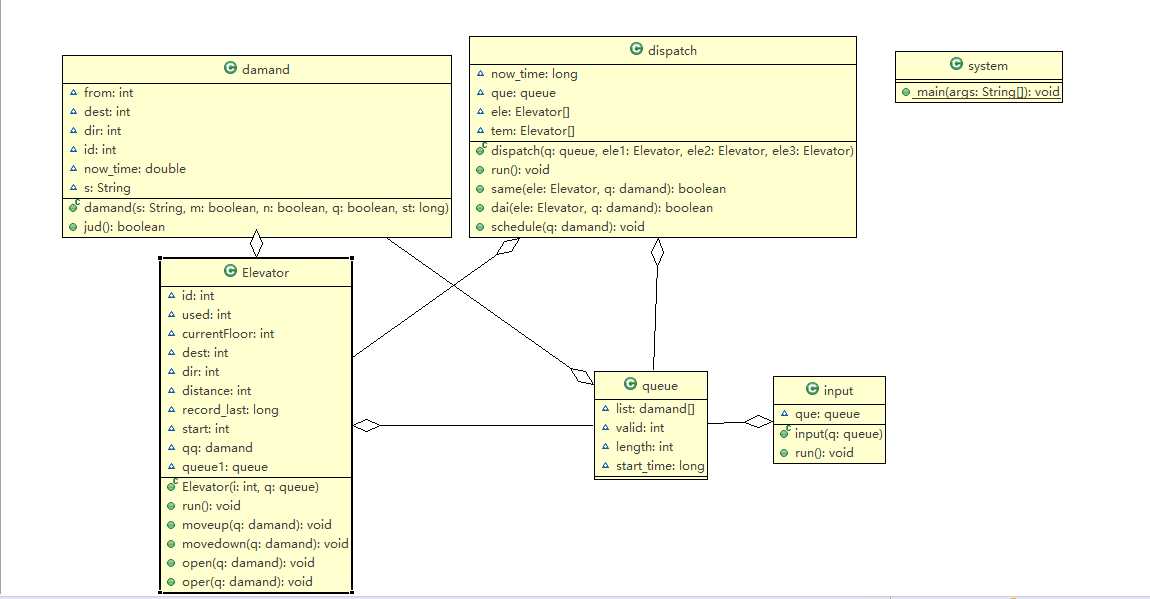Select the queue class title
Image resolution: width=1150 pixels, height=599 pixels.
tap(659, 386)
